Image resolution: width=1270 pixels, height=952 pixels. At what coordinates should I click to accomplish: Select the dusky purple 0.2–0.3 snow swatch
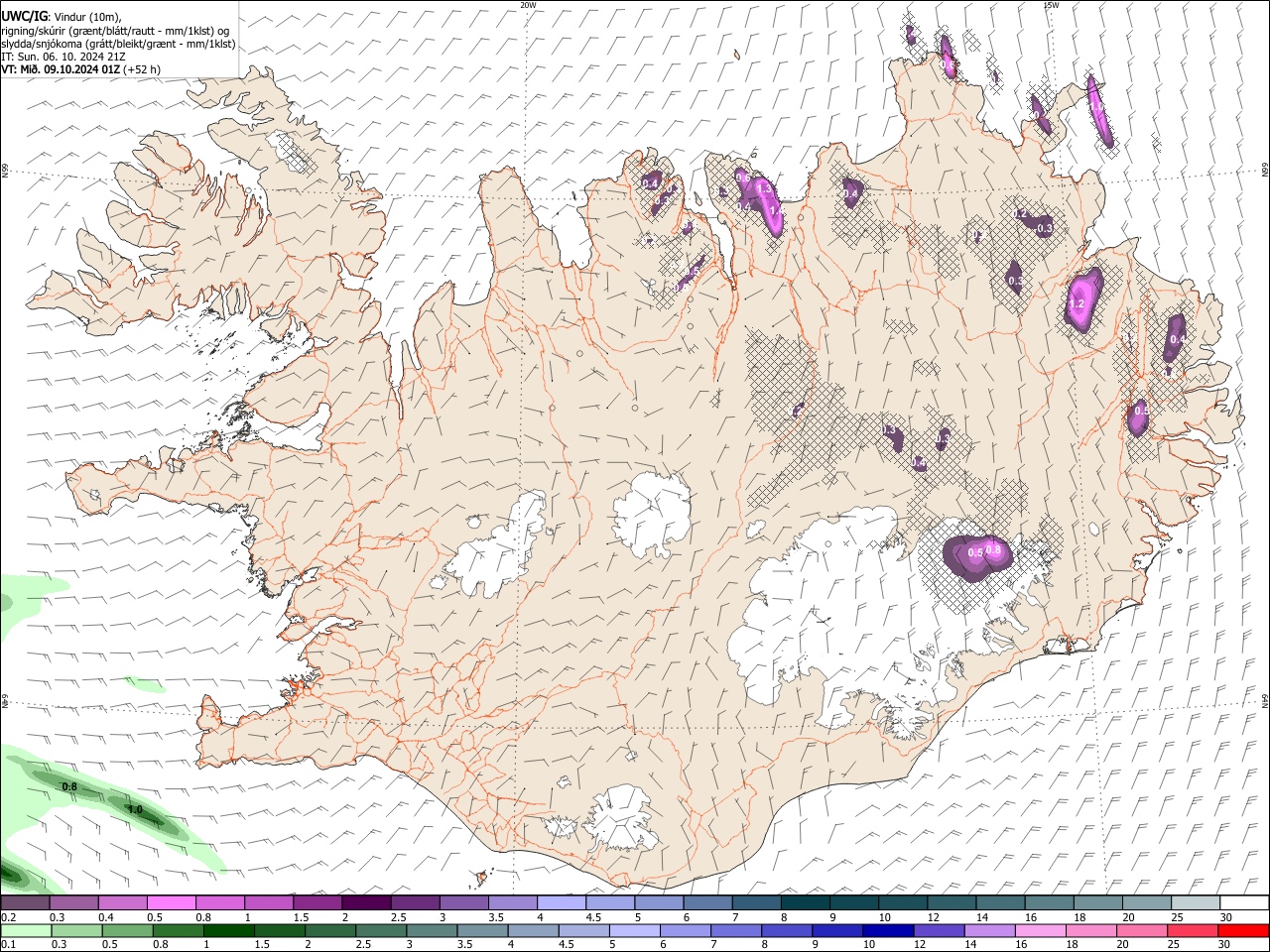(x=25, y=903)
